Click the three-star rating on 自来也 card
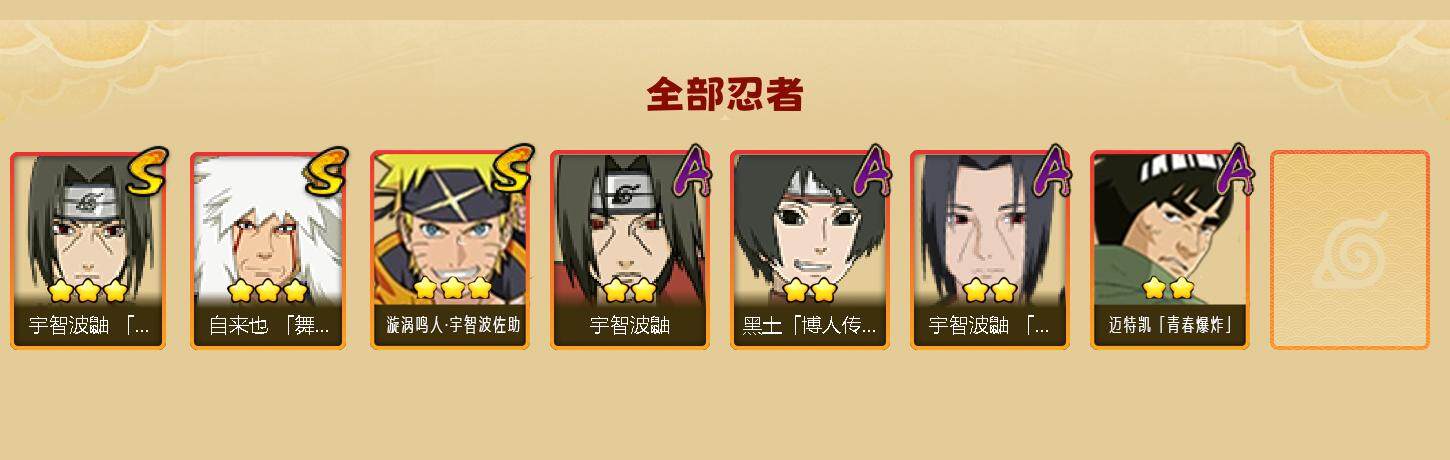The image size is (1450, 460). pos(267,291)
